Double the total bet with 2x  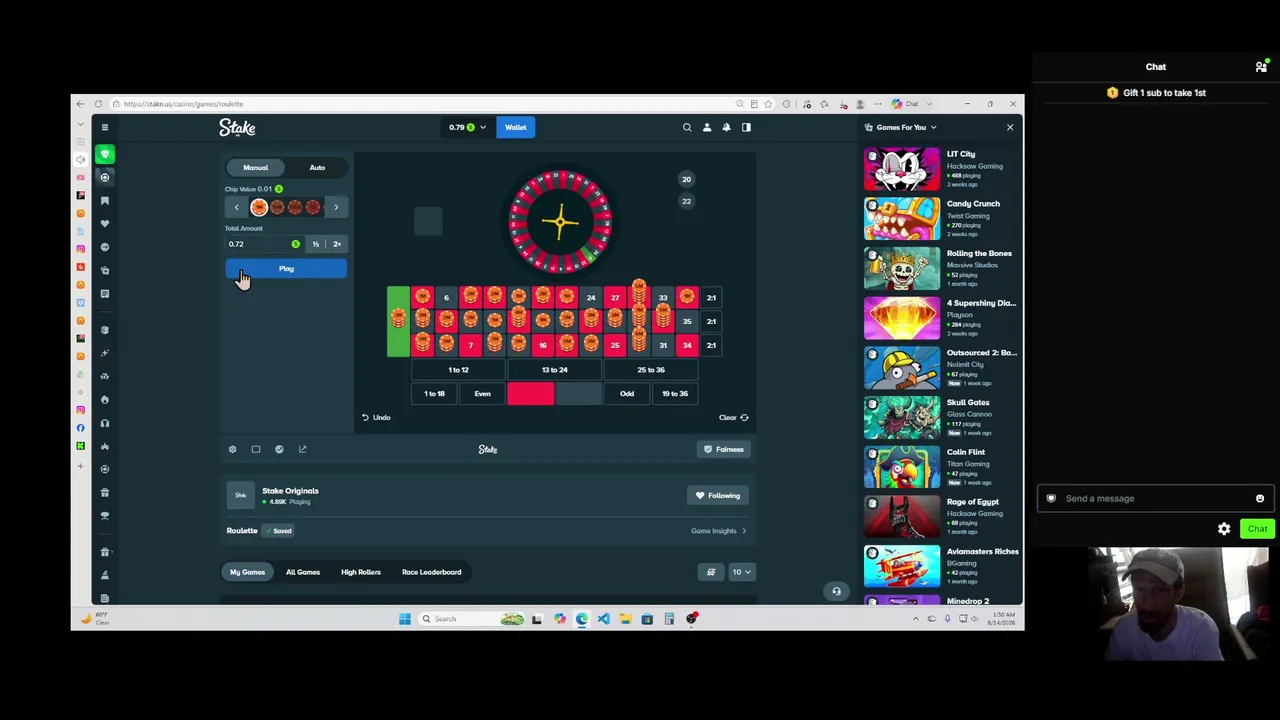pos(337,244)
